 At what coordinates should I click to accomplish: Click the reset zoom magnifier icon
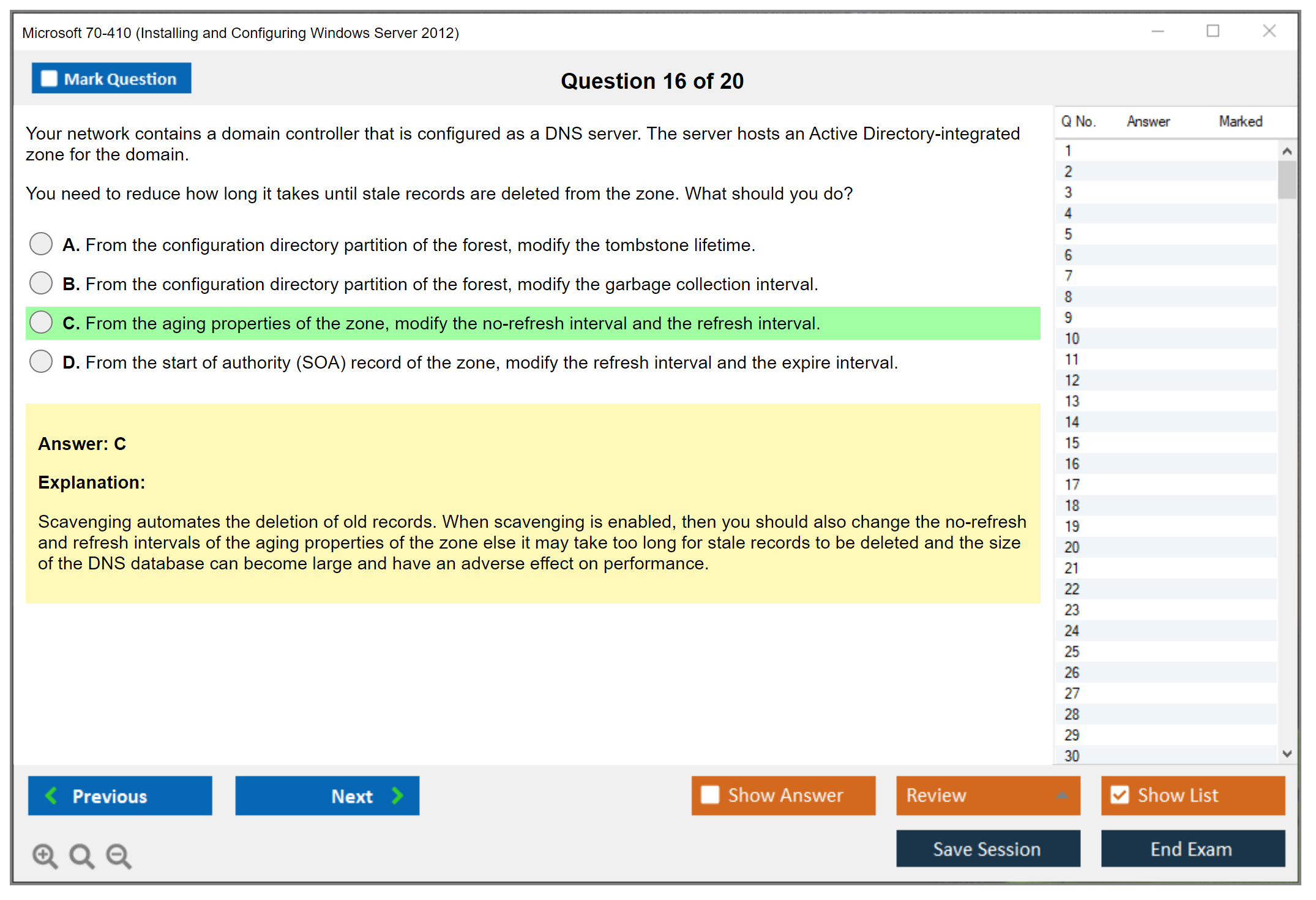click(81, 855)
